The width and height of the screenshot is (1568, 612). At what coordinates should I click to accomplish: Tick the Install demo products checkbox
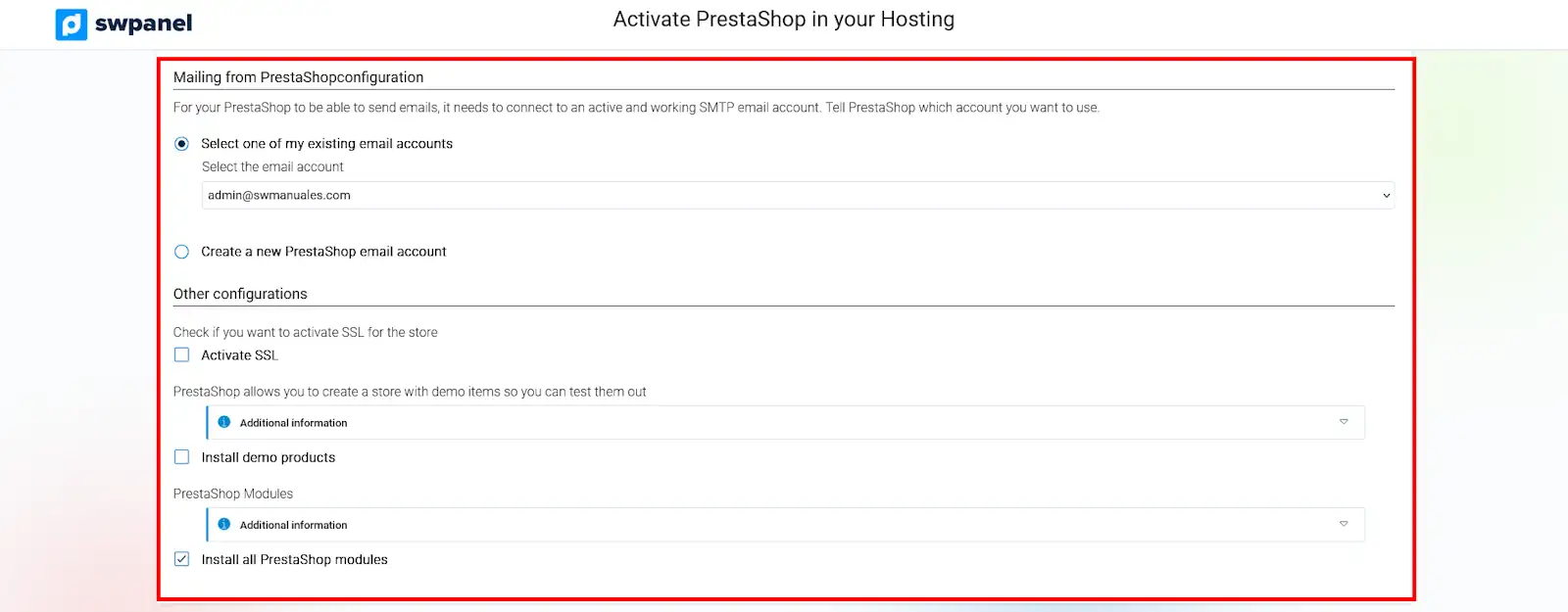coord(181,456)
